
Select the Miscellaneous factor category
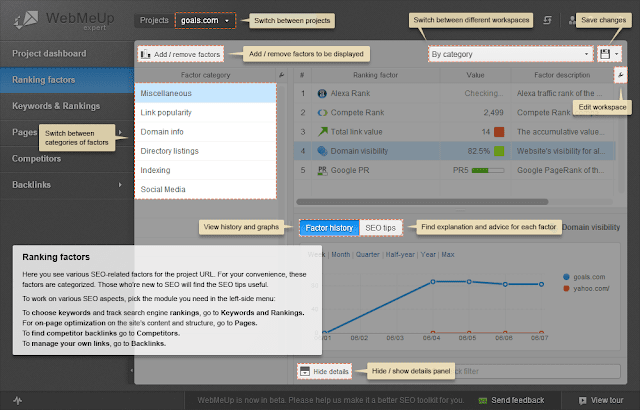(205, 93)
